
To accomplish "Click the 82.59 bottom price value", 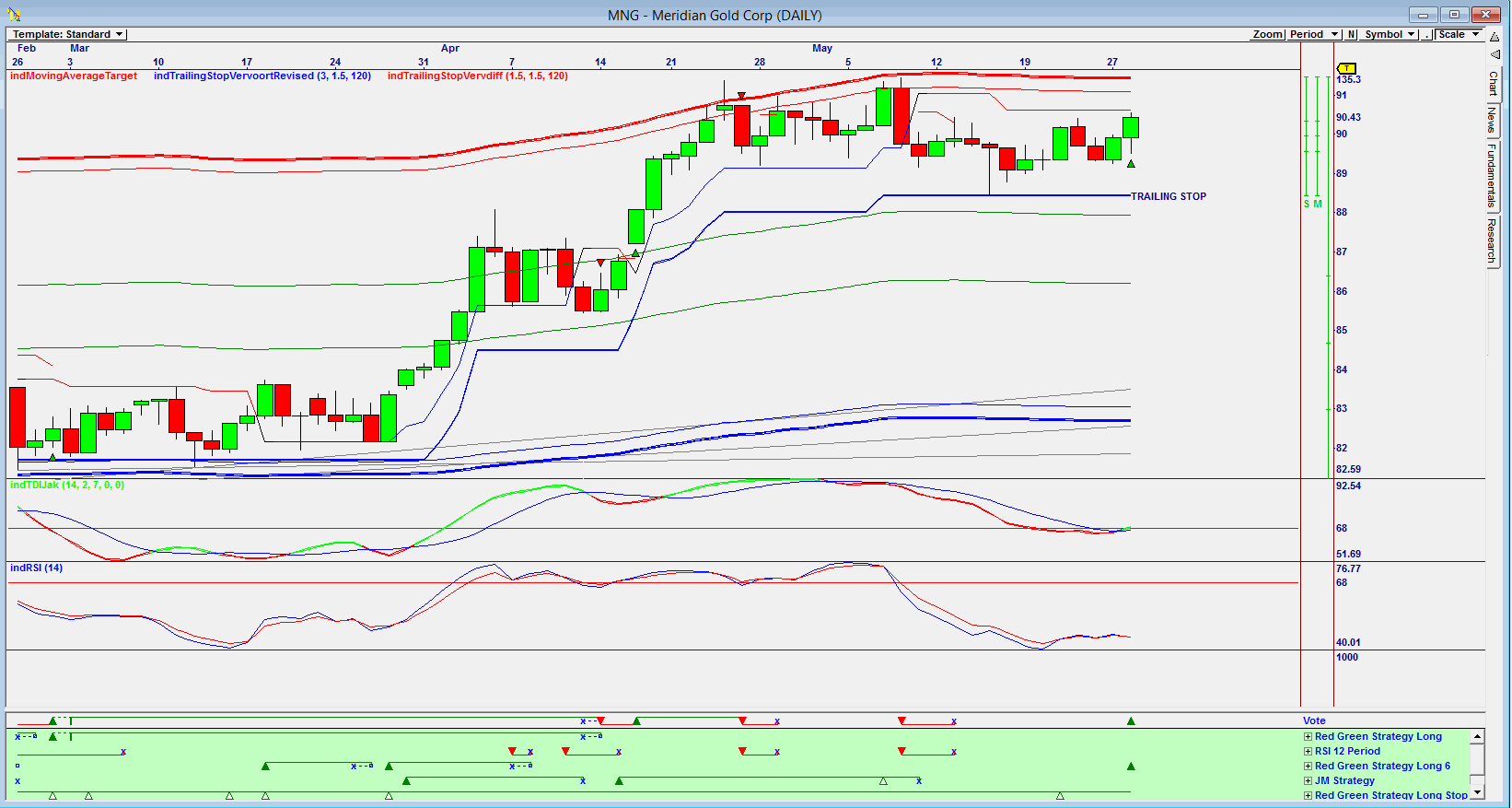I will 1348,469.
